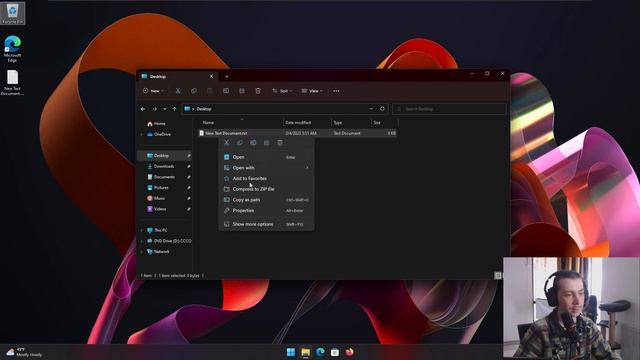Click the Desktop address bar path
640x360 pixels.
point(204,109)
